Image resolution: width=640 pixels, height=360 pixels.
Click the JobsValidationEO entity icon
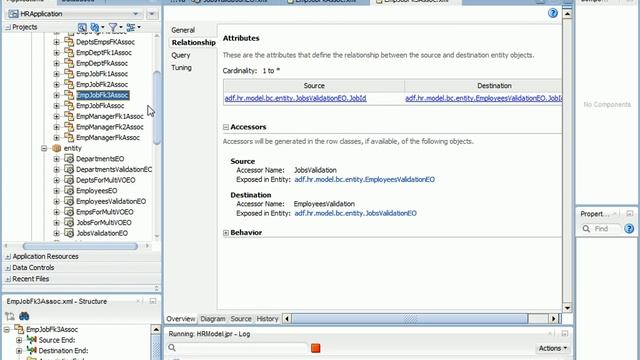69,233
